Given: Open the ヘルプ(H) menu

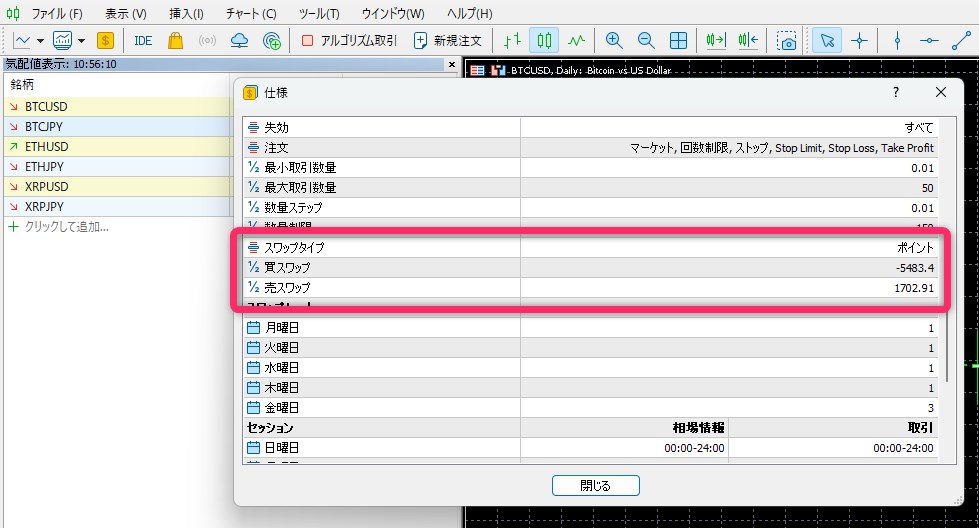Looking at the screenshot, I should point(470,13).
